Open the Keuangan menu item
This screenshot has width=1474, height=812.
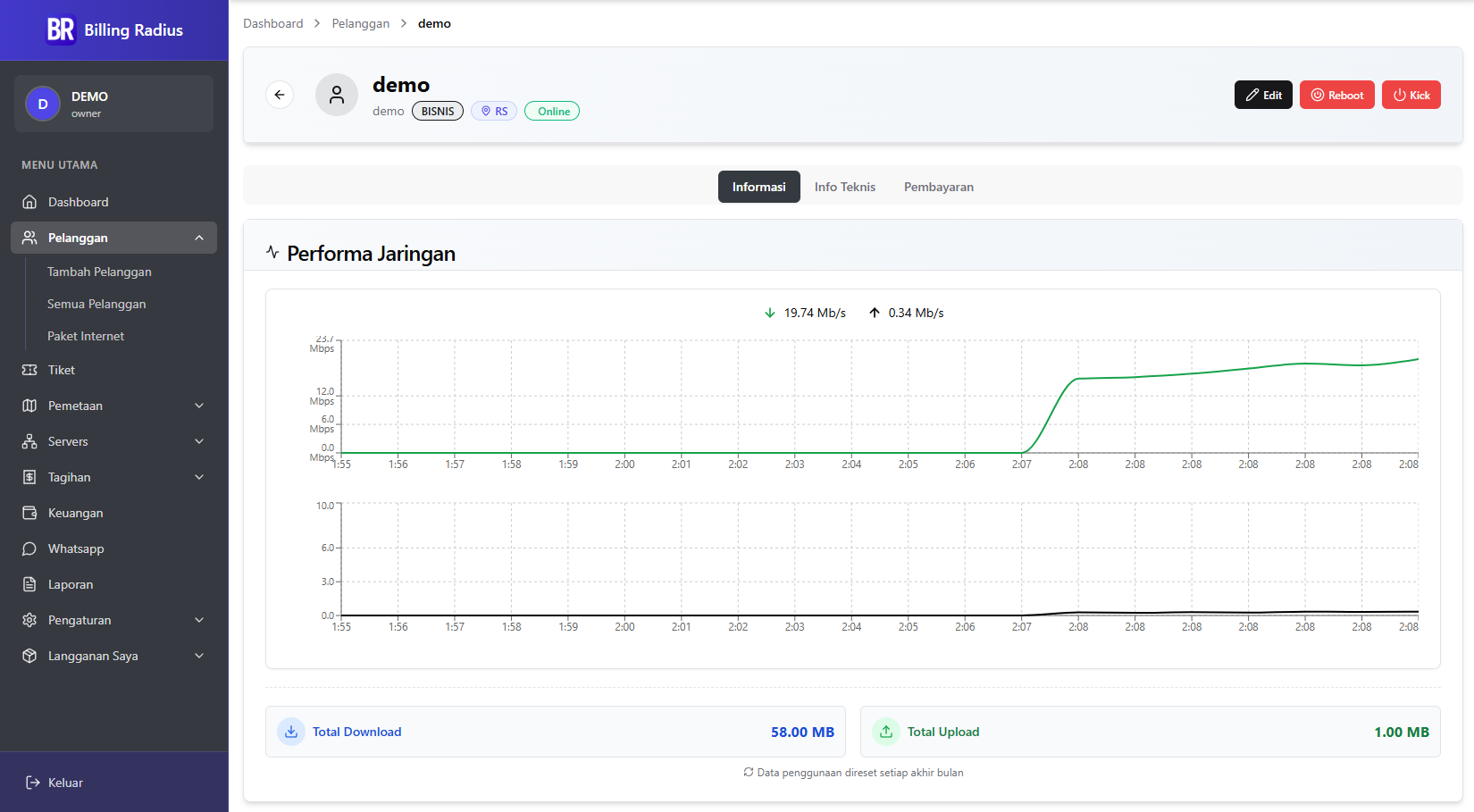point(113,513)
